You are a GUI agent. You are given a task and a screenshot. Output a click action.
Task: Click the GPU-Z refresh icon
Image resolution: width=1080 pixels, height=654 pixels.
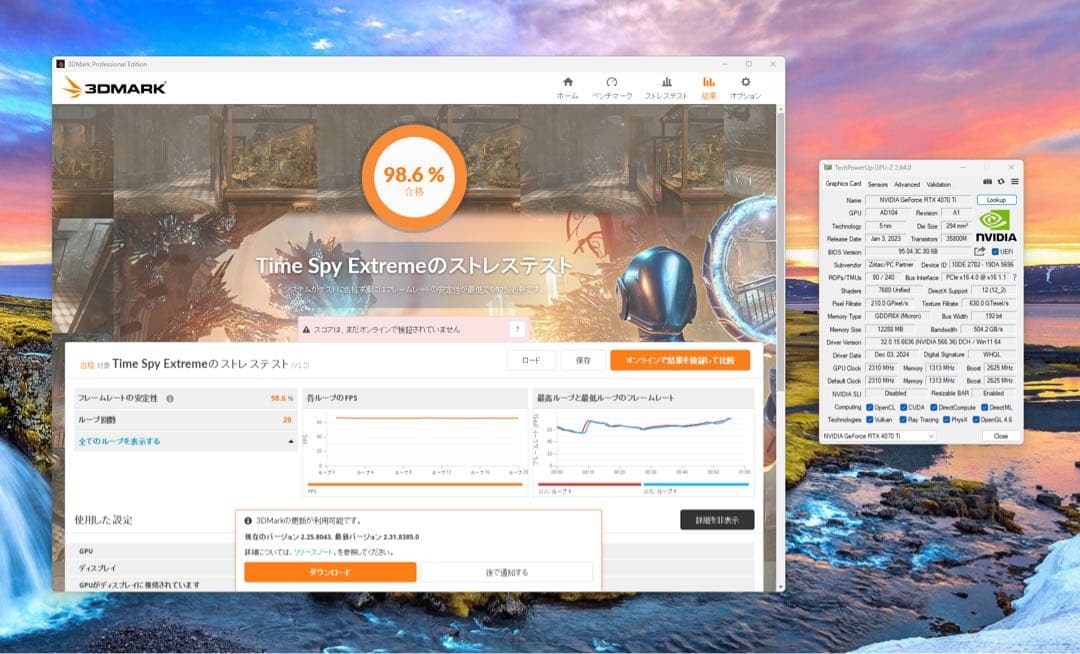1001,182
